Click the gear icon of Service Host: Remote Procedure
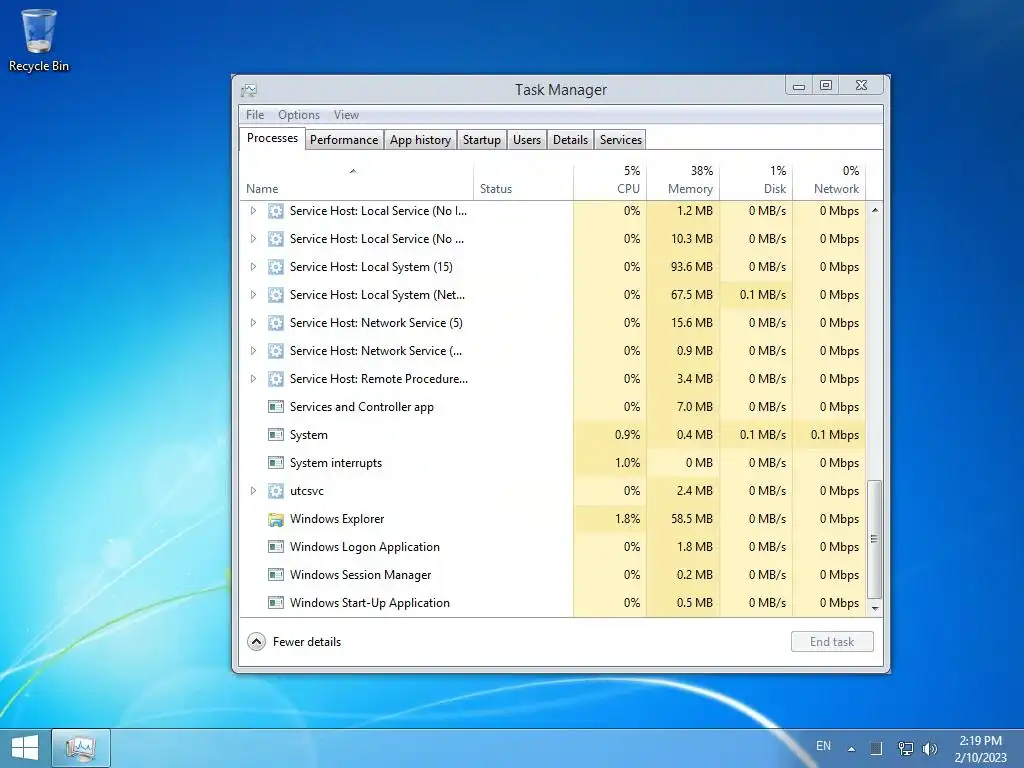Image resolution: width=1024 pixels, height=768 pixels. [276, 379]
